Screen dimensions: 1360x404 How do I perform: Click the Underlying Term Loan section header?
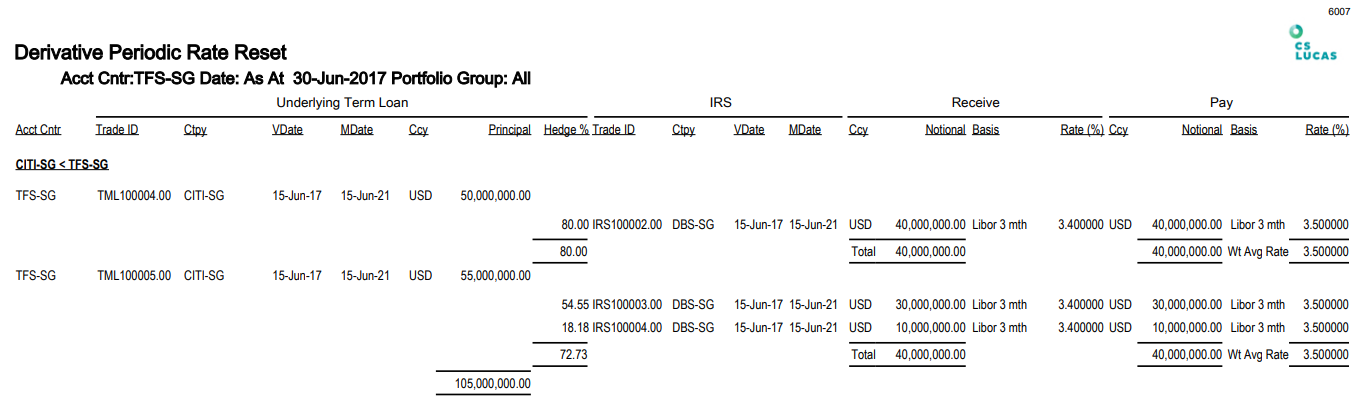341,103
